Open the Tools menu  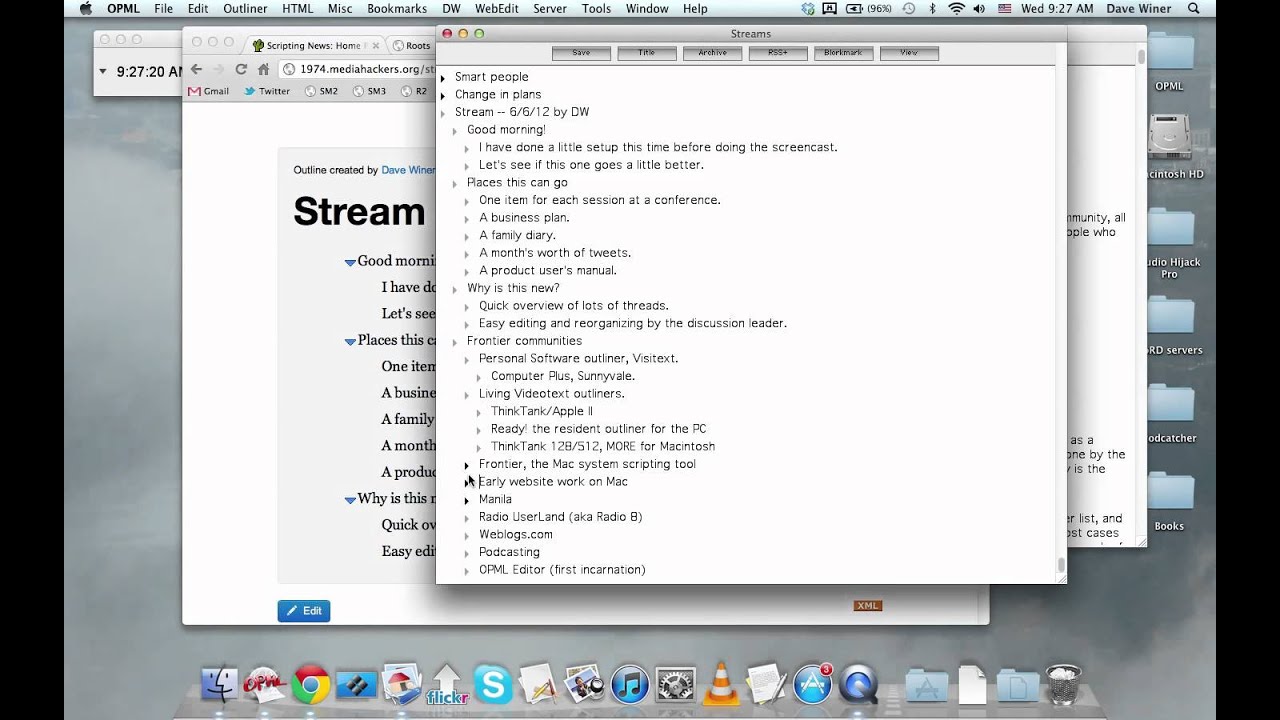[596, 9]
